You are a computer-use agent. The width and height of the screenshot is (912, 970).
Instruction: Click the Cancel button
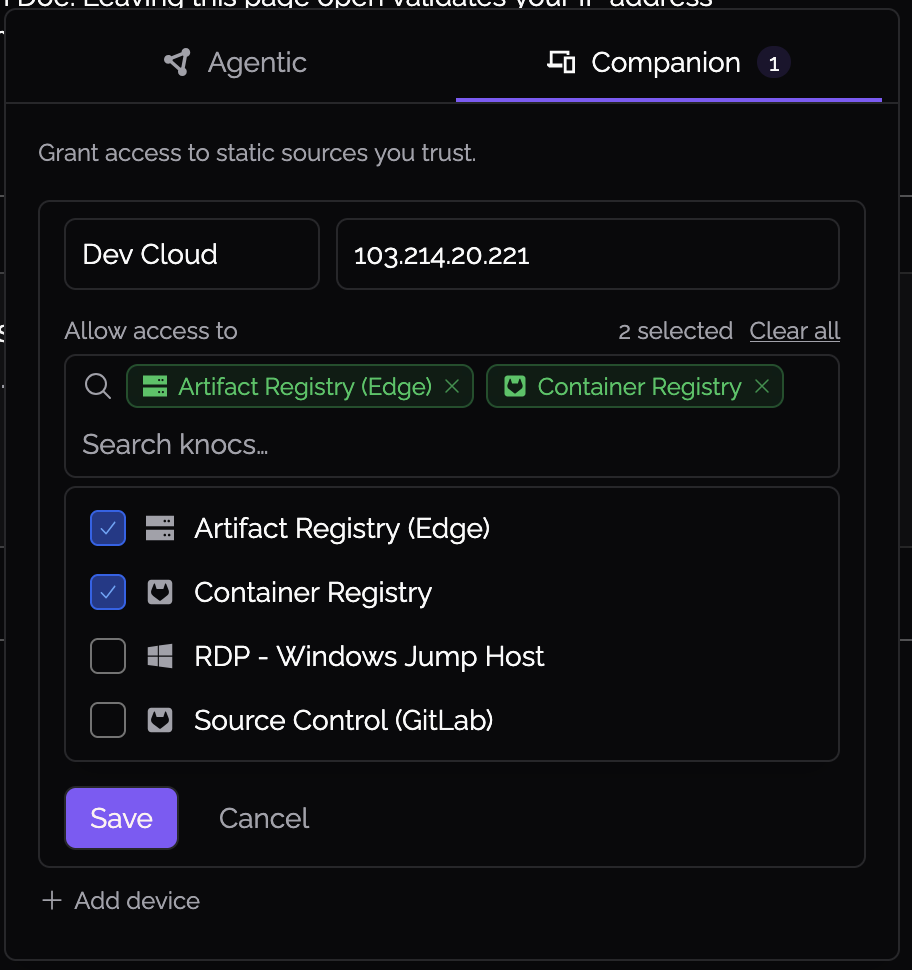[264, 818]
